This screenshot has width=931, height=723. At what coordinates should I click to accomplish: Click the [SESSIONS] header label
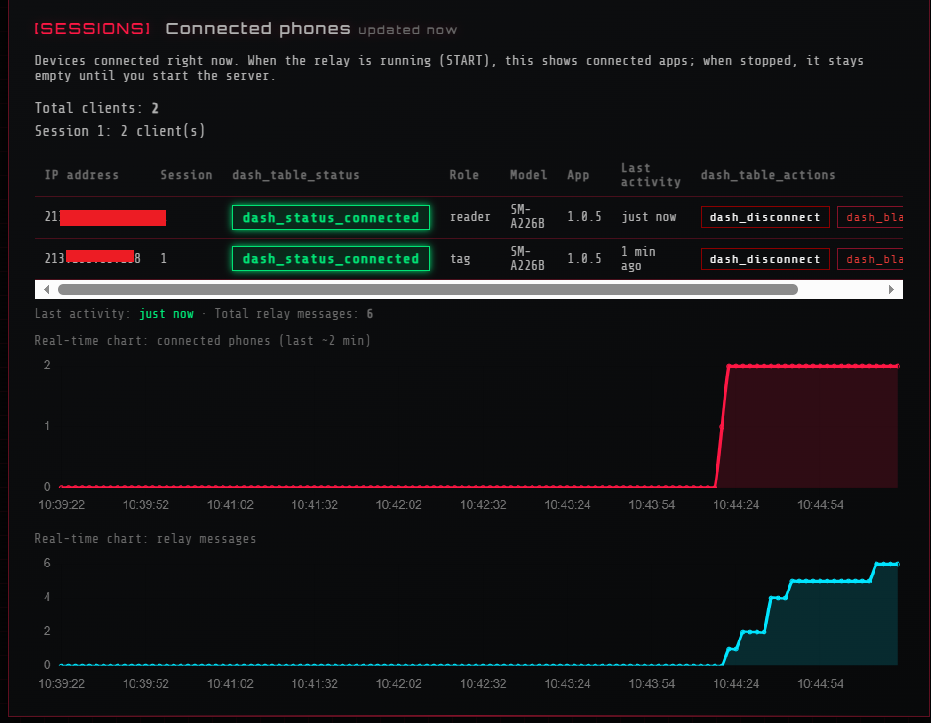92,28
